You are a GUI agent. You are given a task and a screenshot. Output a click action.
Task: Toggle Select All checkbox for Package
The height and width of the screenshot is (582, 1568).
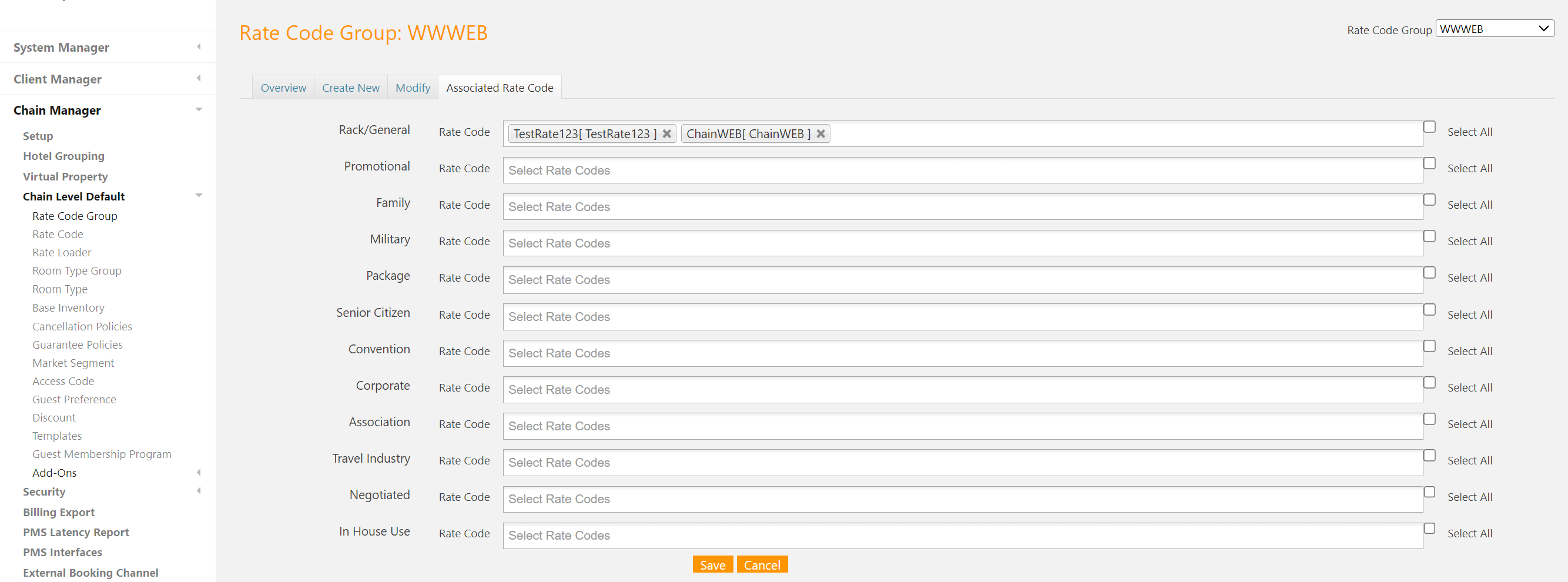tap(1429, 273)
